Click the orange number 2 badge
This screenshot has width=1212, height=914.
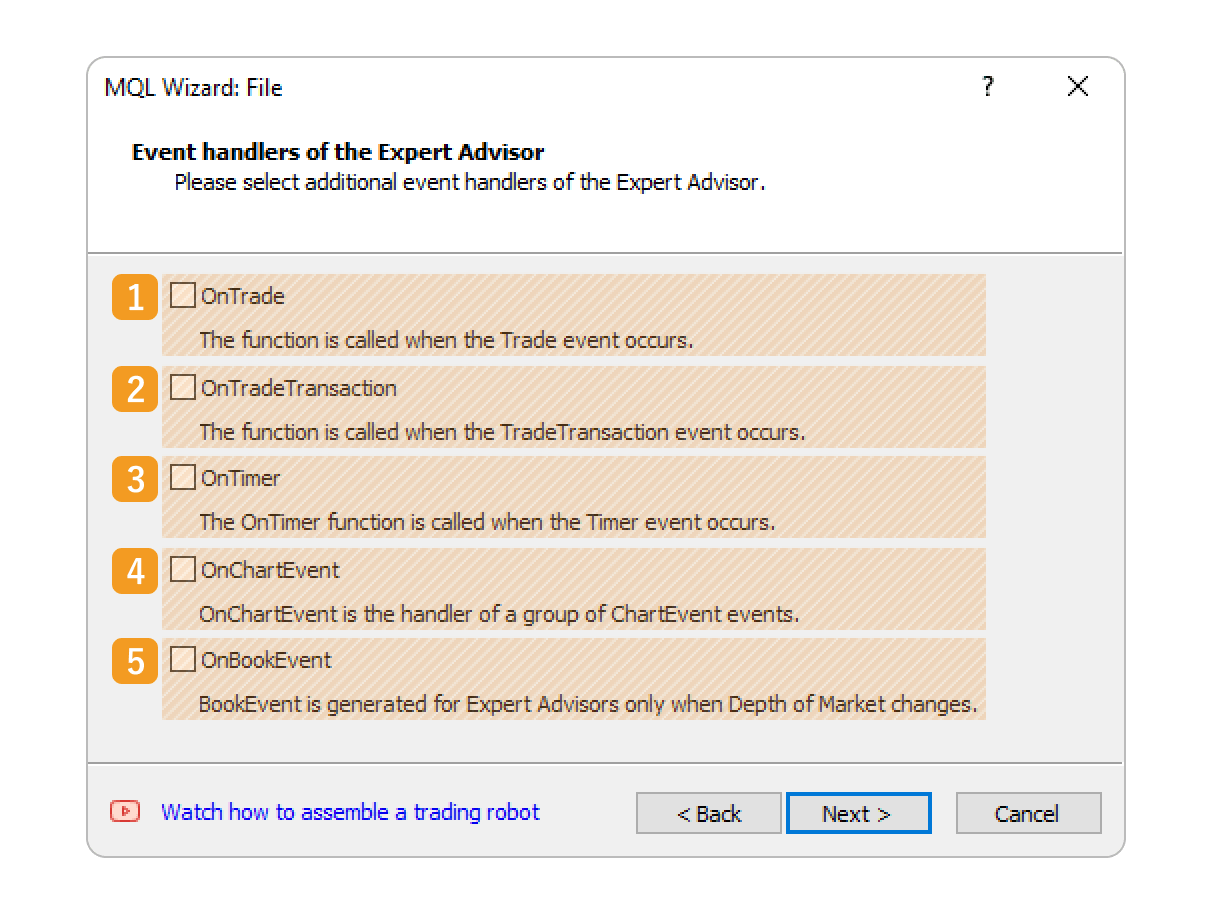point(135,389)
